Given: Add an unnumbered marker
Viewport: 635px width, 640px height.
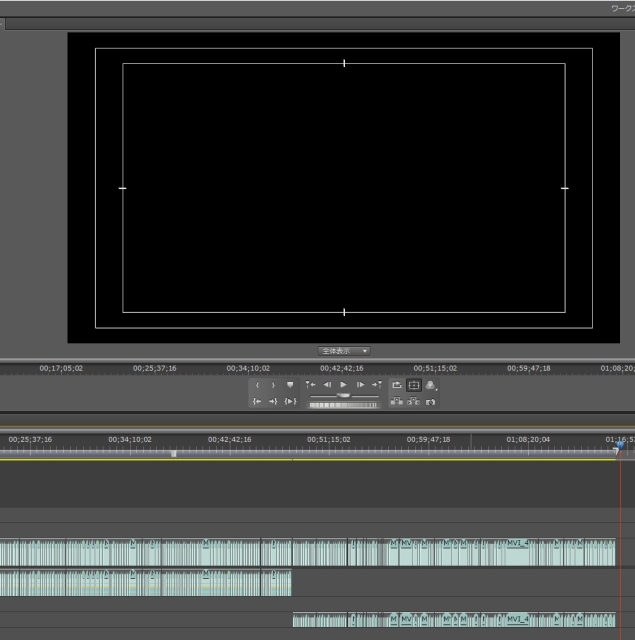Looking at the screenshot, I should click(x=290, y=385).
